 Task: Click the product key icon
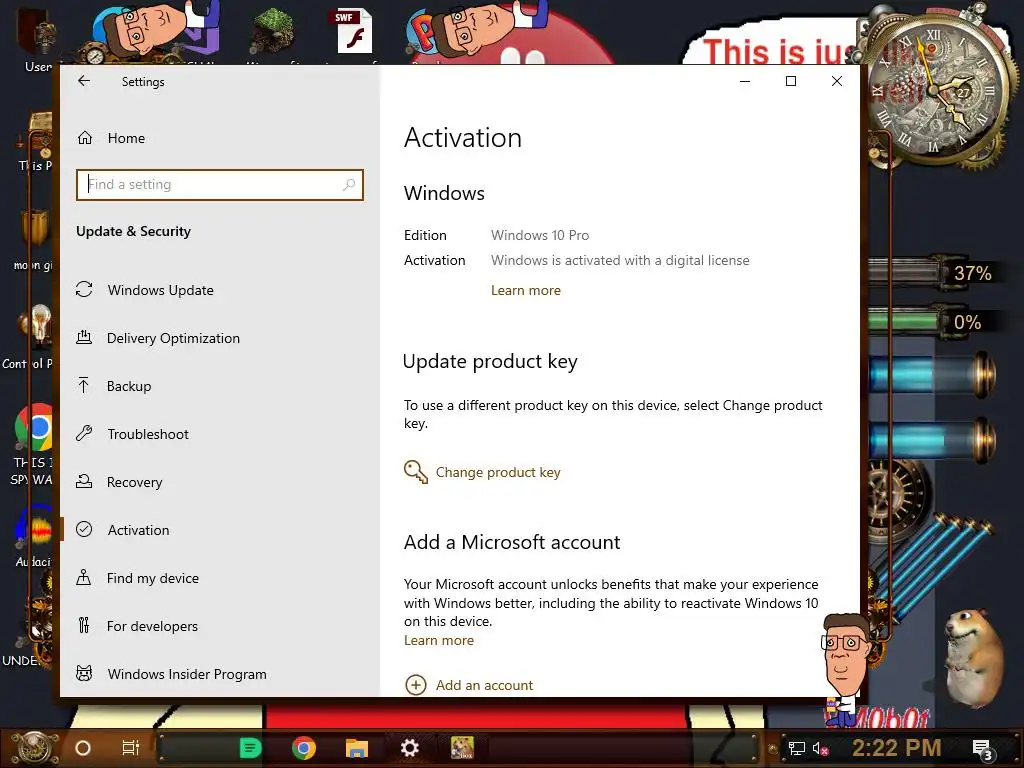point(415,472)
